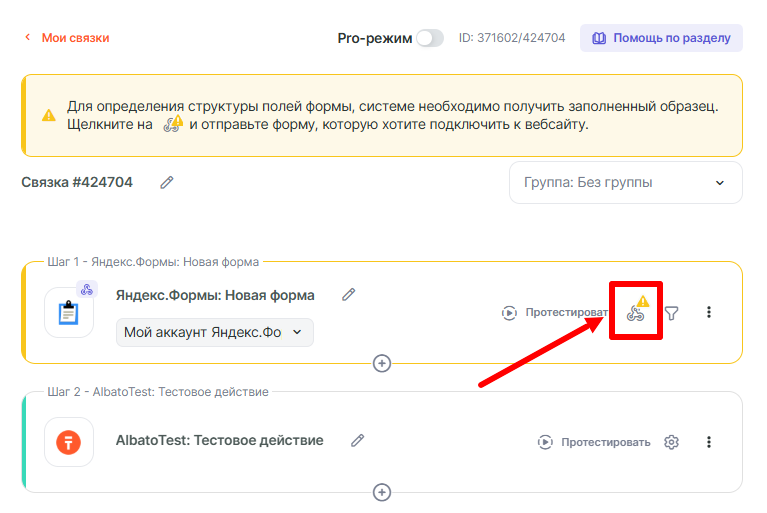Add a step after step 1 with plus
Image resolution: width=767 pixels, height=513 pixels.
381,362
